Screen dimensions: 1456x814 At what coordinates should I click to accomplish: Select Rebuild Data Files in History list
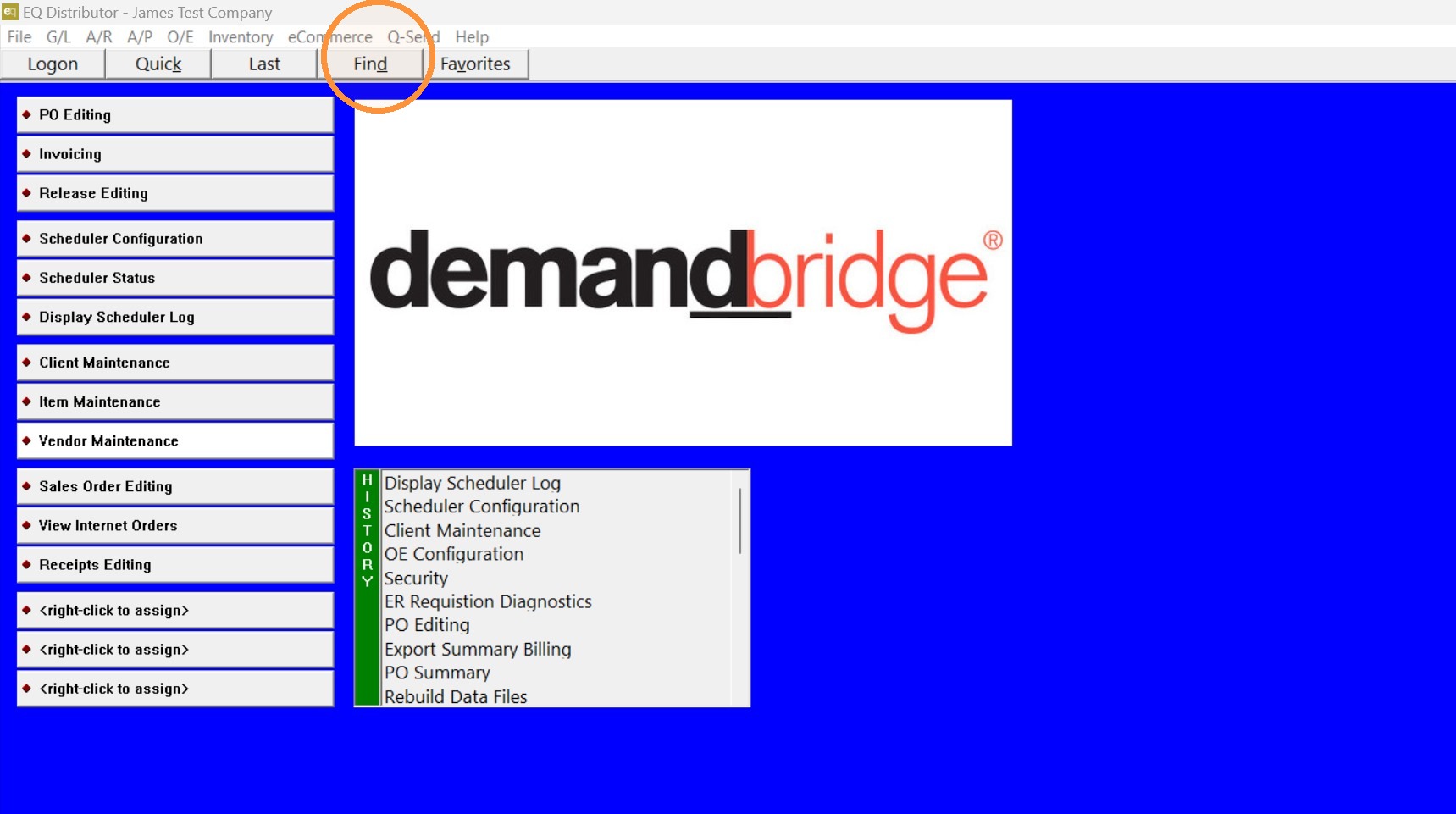point(456,696)
